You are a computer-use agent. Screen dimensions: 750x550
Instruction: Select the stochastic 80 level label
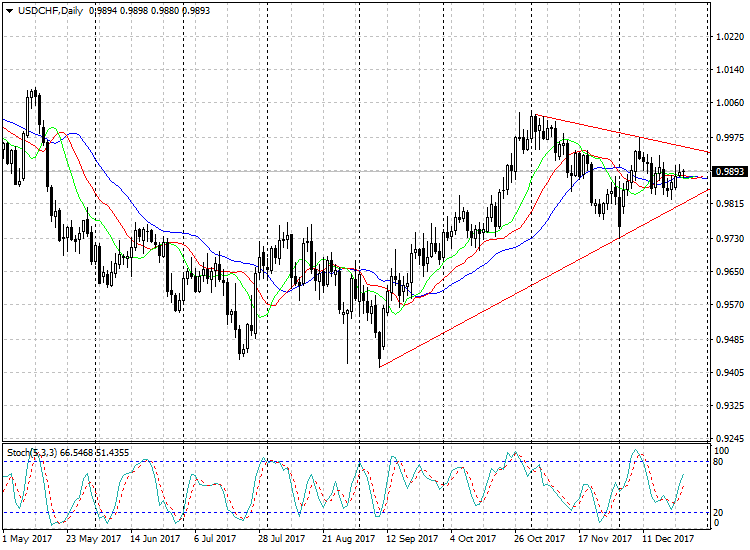pyautogui.click(x=718, y=462)
